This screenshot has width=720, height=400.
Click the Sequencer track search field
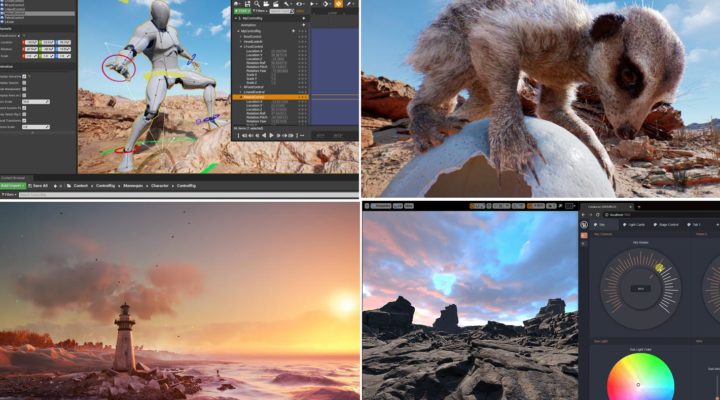pyautogui.click(x=281, y=11)
